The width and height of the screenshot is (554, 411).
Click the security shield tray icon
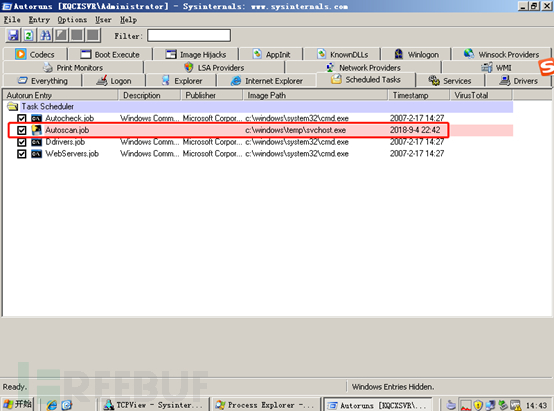[478, 405]
